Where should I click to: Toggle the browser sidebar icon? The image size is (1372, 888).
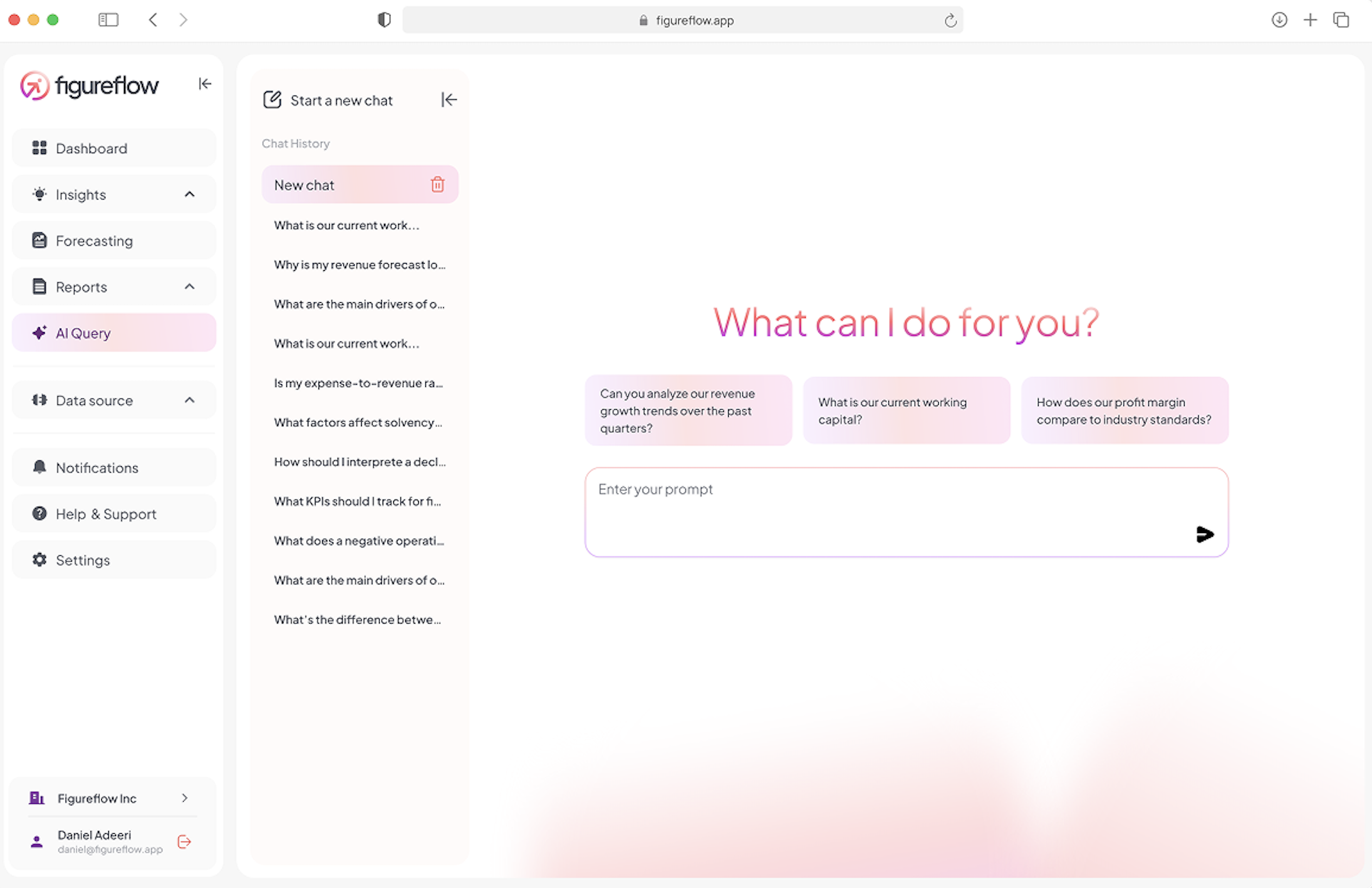(x=108, y=20)
